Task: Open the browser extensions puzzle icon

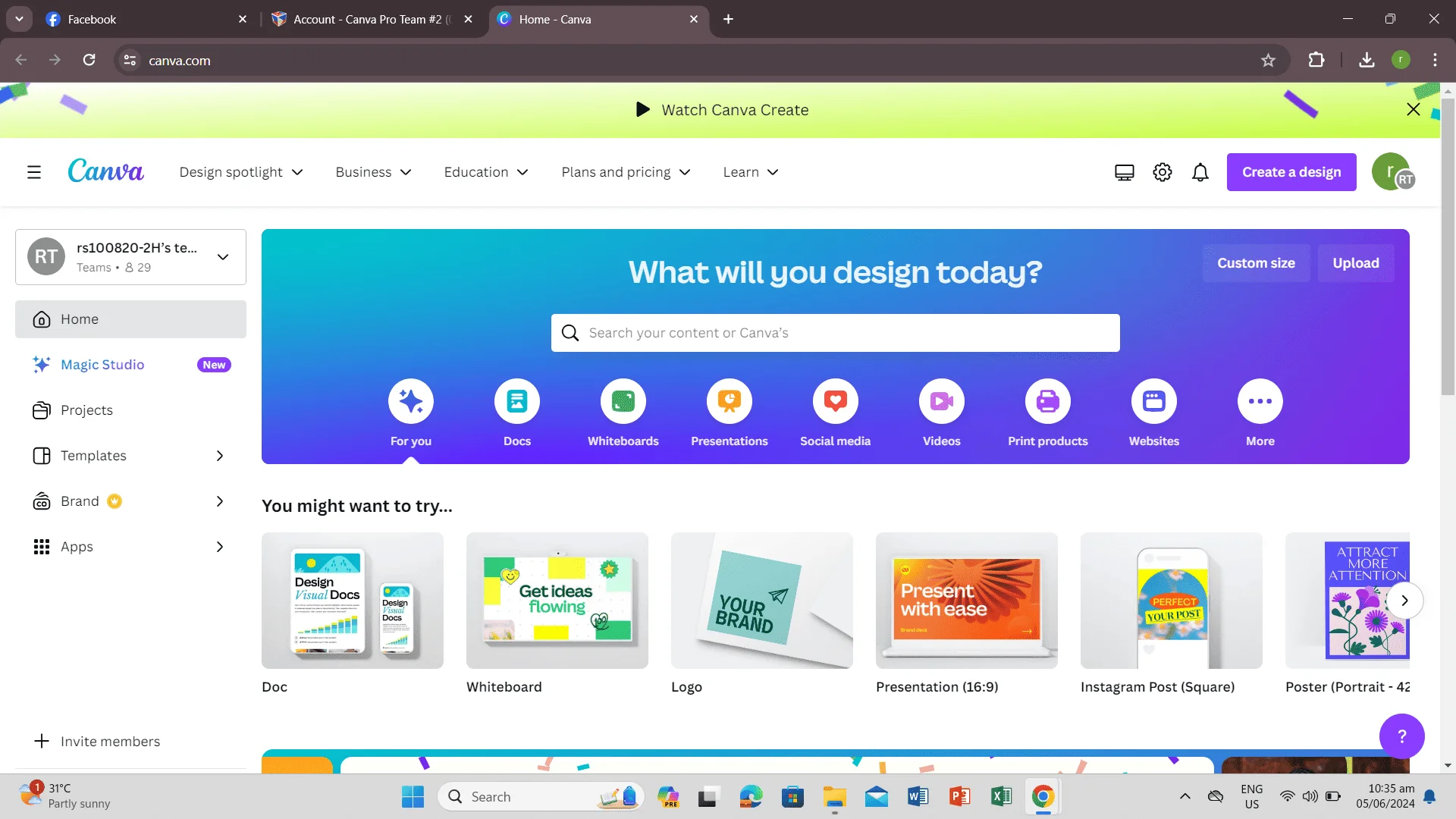Action: click(x=1316, y=60)
